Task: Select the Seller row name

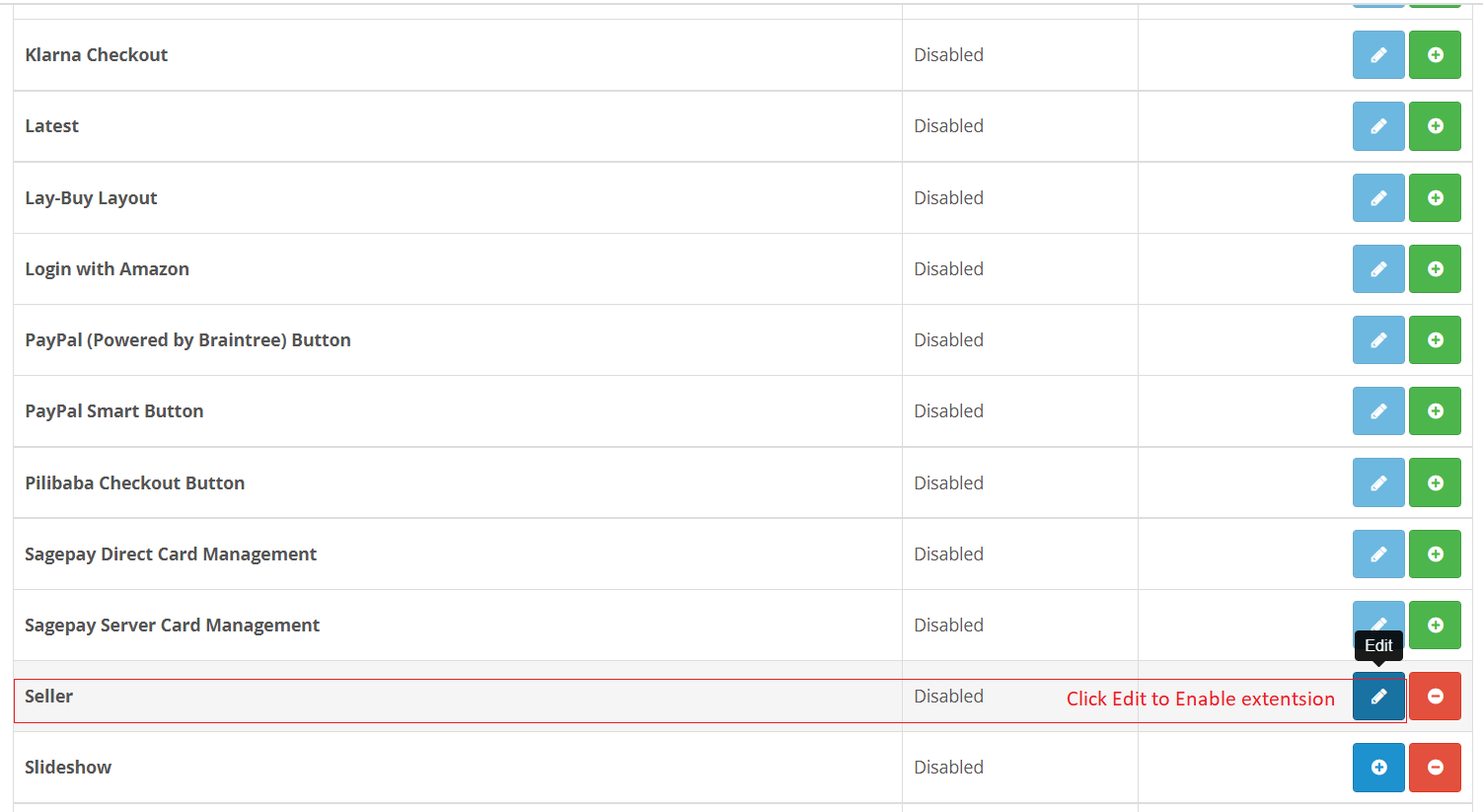Action: pyautogui.click(x=48, y=697)
